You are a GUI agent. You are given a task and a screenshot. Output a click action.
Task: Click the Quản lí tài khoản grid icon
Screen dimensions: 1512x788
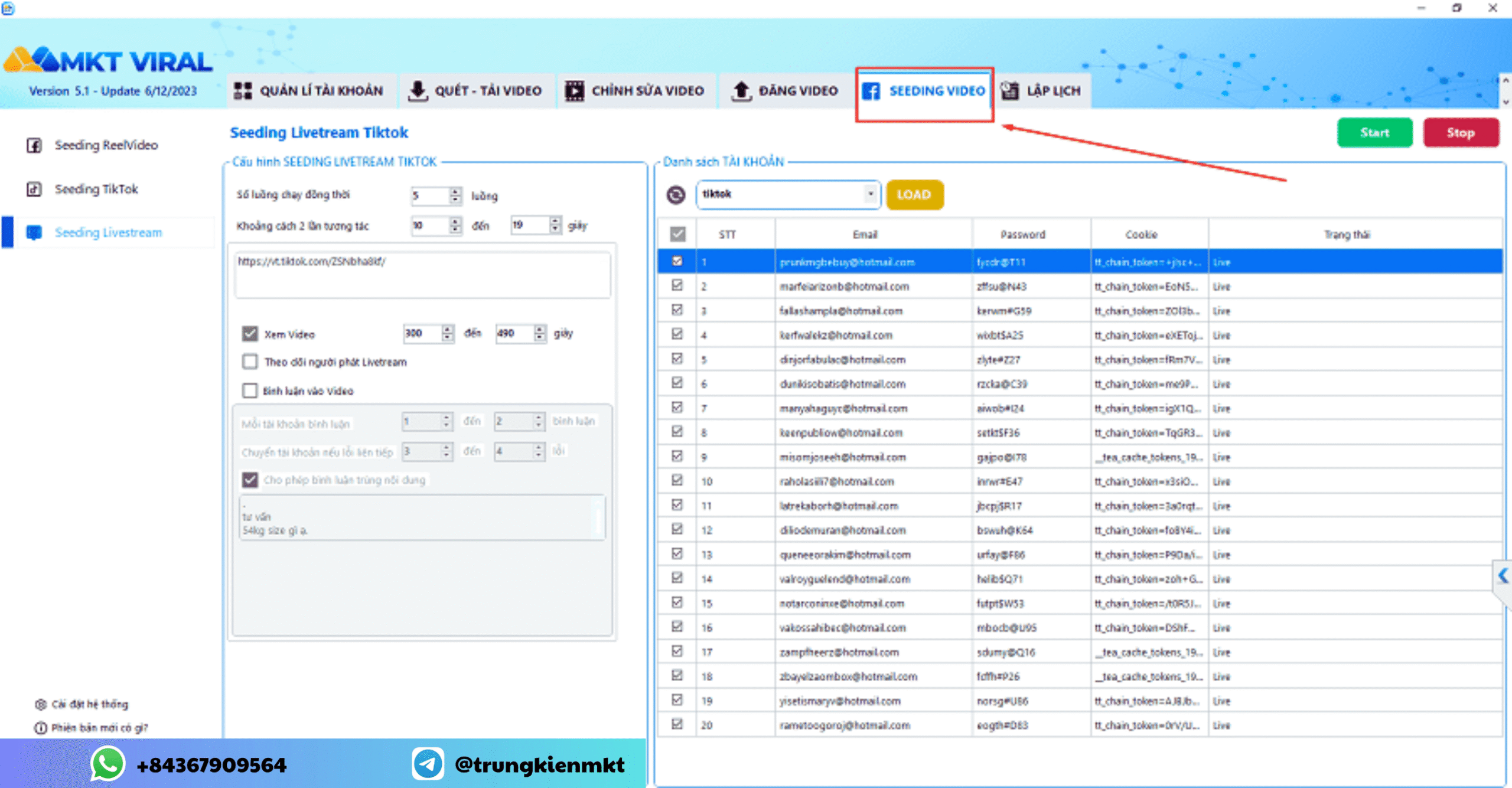243,91
